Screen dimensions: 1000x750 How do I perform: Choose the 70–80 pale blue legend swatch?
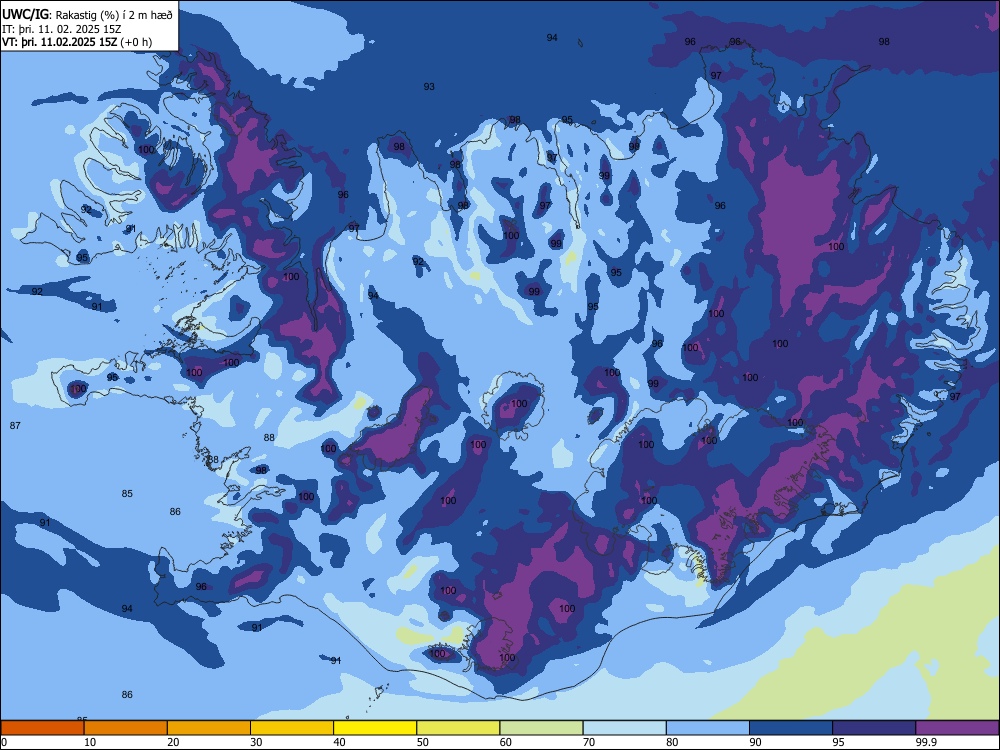tap(624, 728)
